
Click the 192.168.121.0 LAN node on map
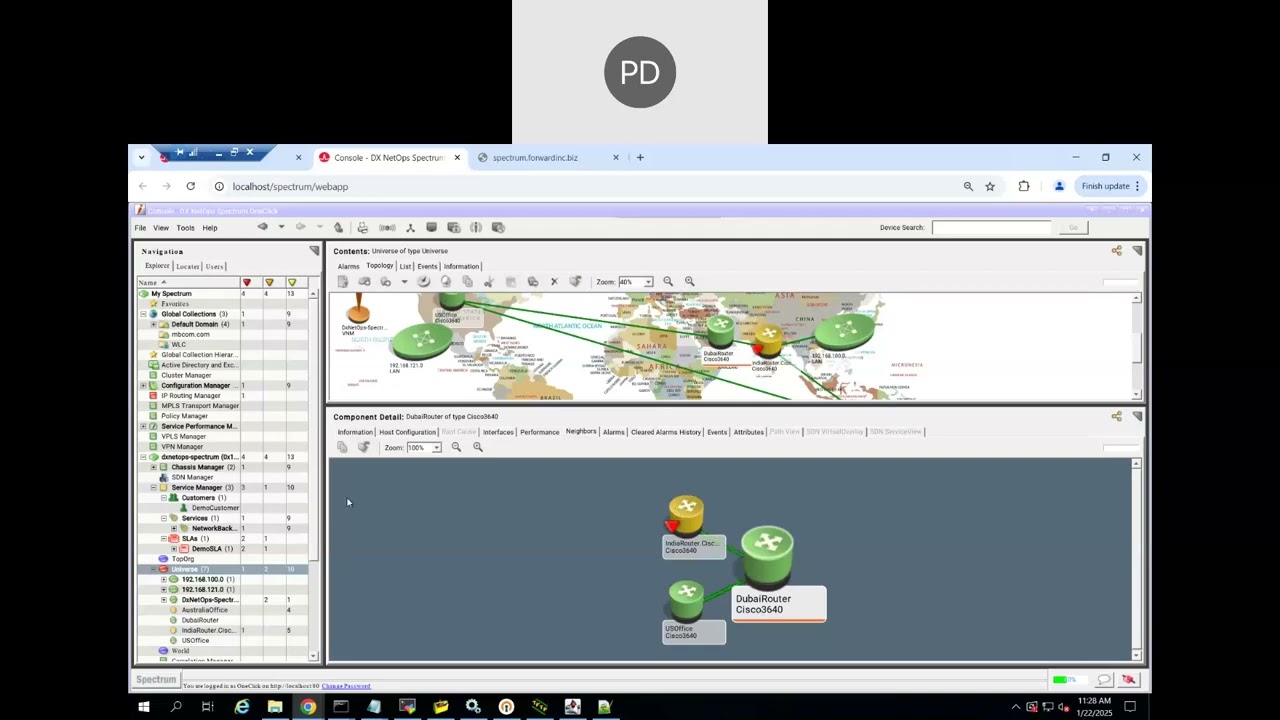click(422, 343)
